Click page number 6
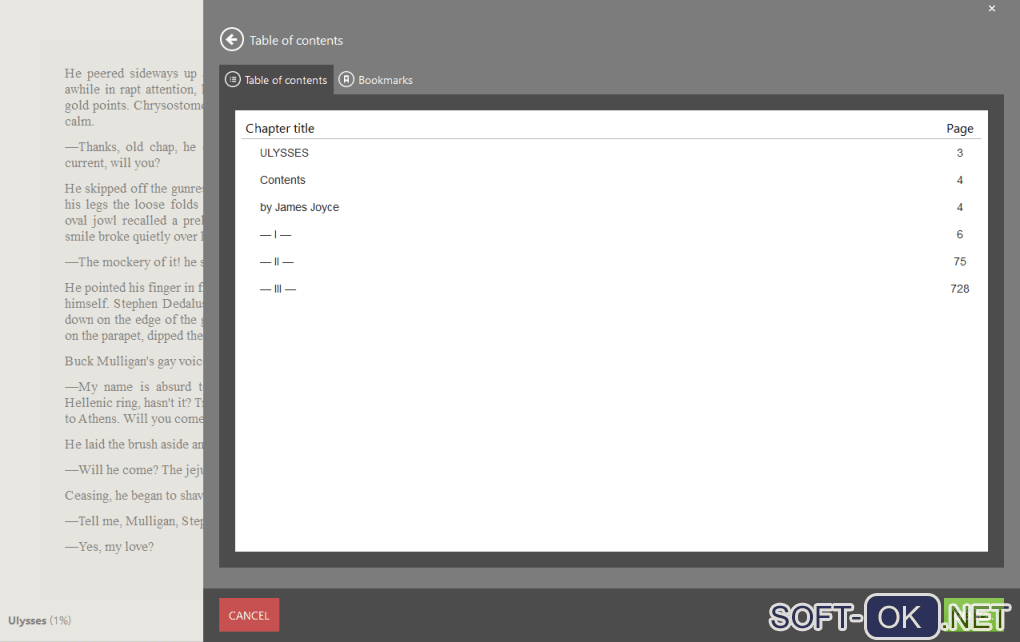Image resolution: width=1020 pixels, height=642 pixels. 960,234
